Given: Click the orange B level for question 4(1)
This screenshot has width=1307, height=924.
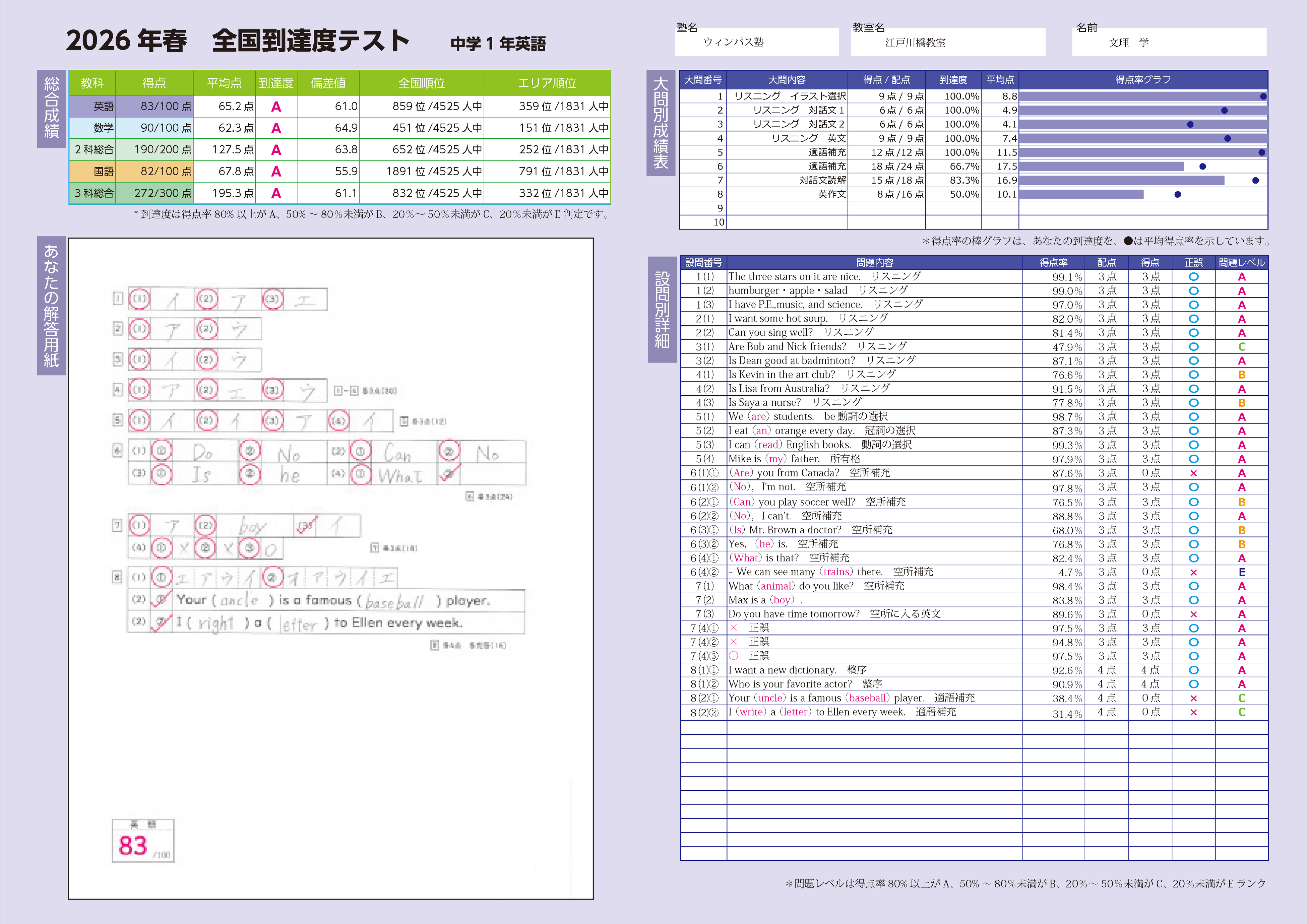Looking at the screenshot, I should pyautogui.click(x=1242, y=375).
